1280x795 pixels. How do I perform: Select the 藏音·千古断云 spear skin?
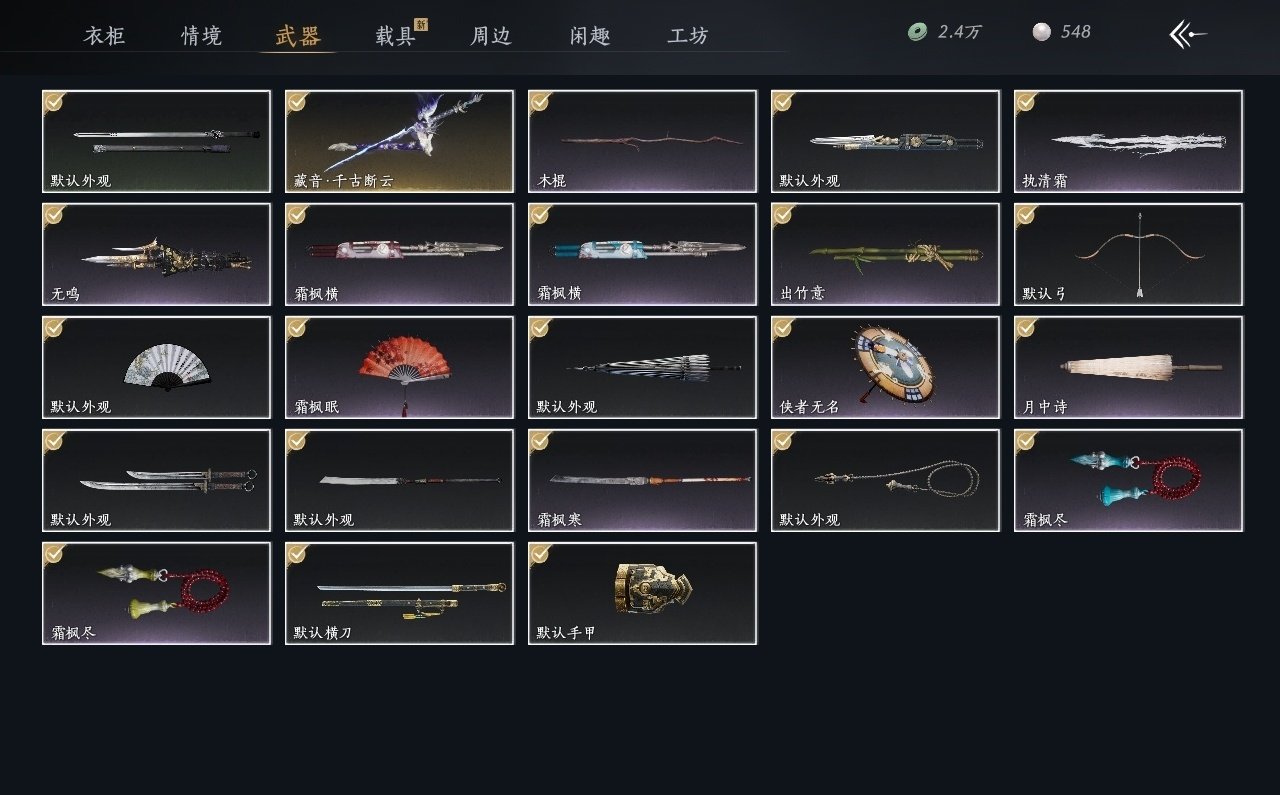399,141
